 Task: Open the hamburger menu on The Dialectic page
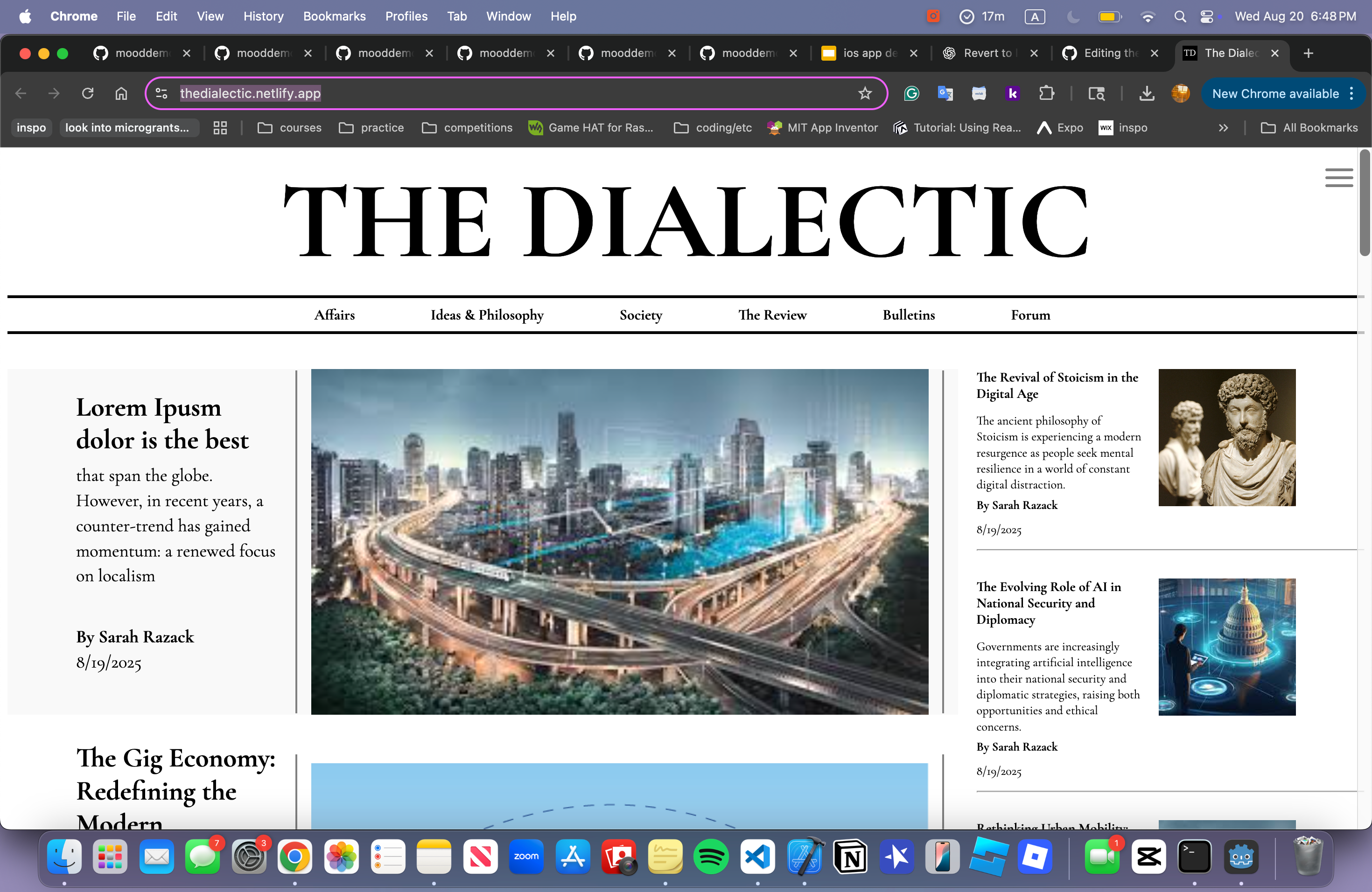pyautogui.click(x=1338, y=177)
